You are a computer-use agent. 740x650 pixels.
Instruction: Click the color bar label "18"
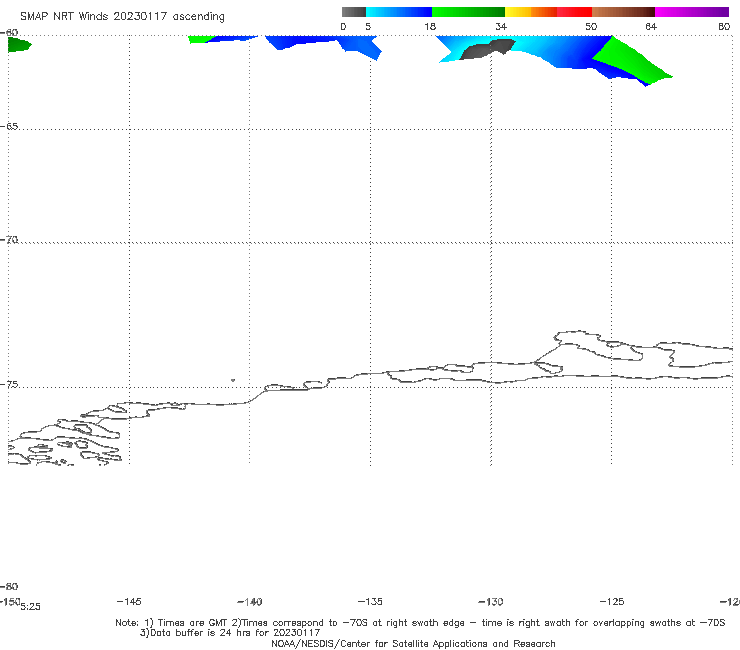coord(430,26)
